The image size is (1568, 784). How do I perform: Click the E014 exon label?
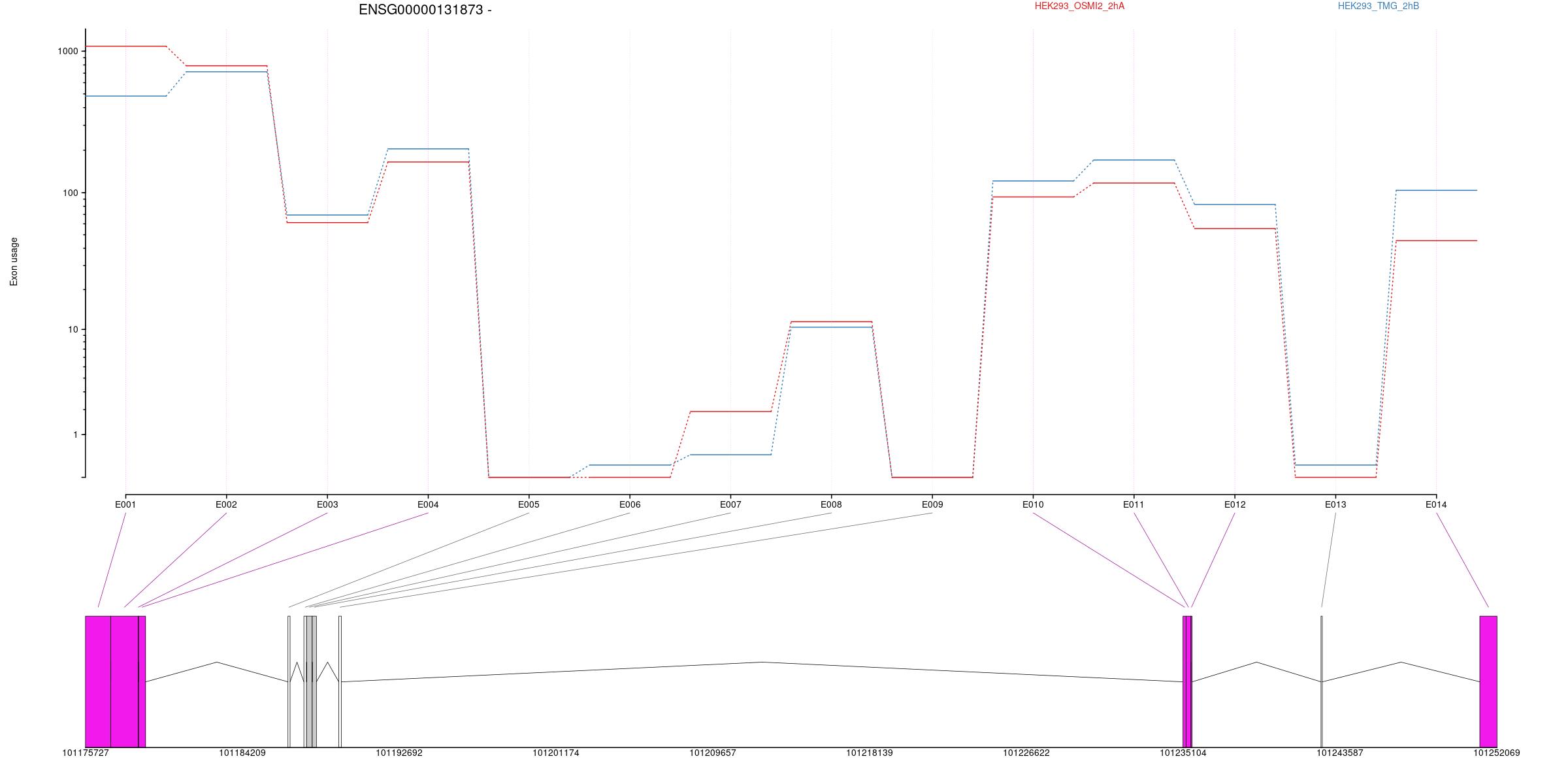click(1436, 504)
